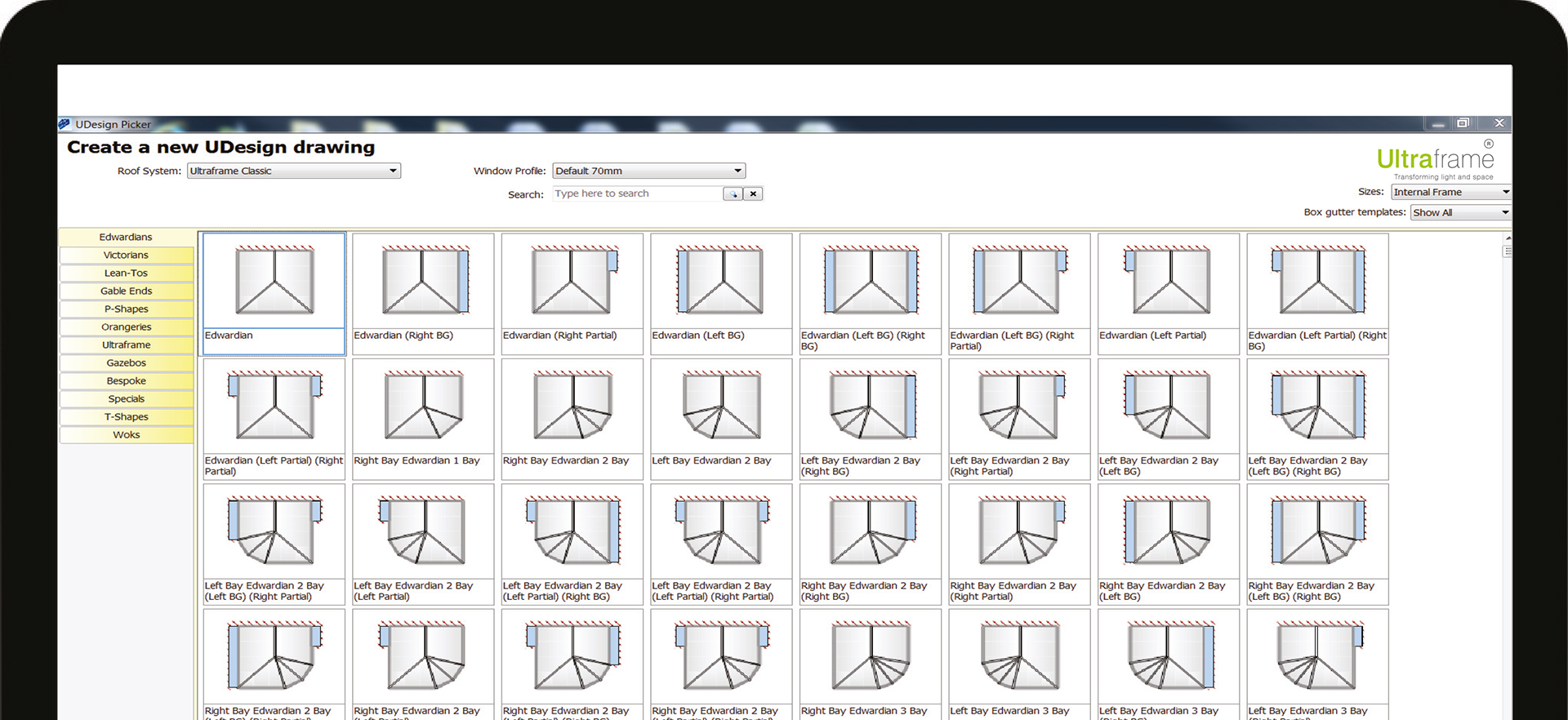
Task: Pick Left Bay Edwardian 2 Bay (Left Partial) (Right BG)
Action: click(572, 544)
